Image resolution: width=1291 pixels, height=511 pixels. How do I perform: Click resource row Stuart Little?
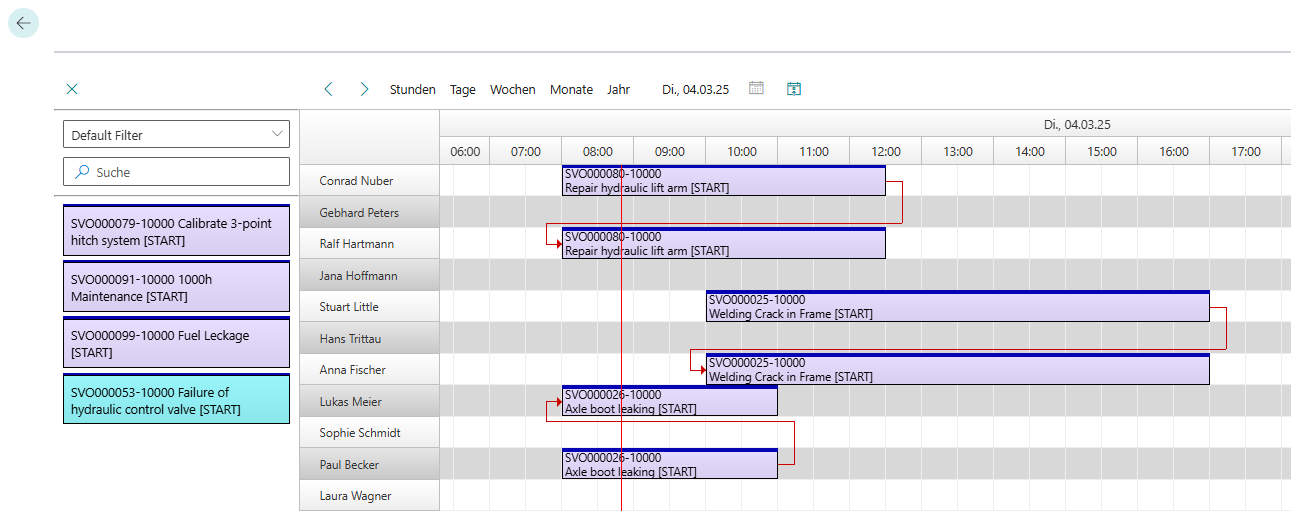tap(369, 307)
